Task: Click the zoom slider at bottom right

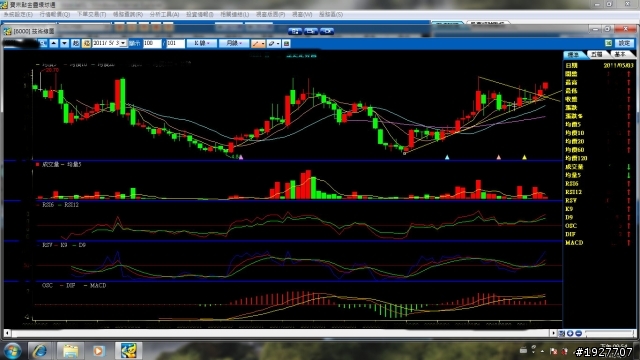Action: pos(609,333)
